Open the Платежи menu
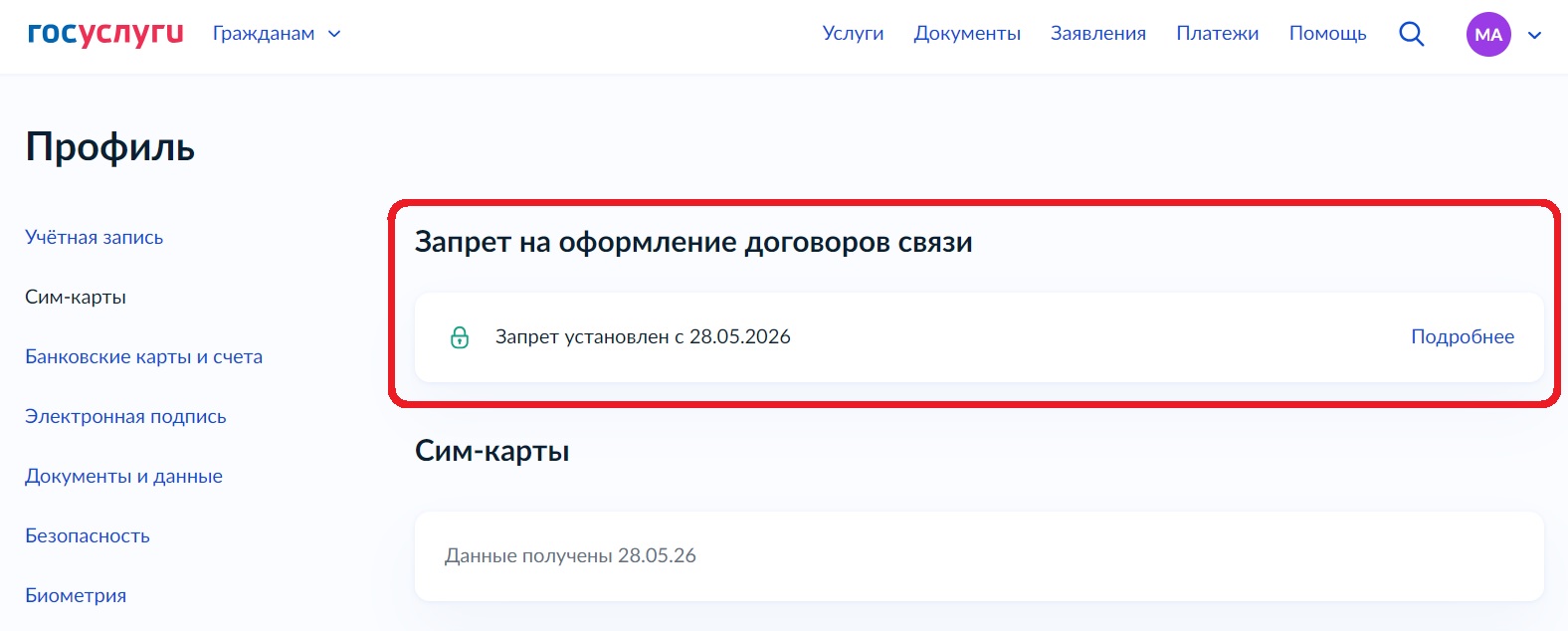This screenshot has width=1568, height=631. tap(1218, 33)
